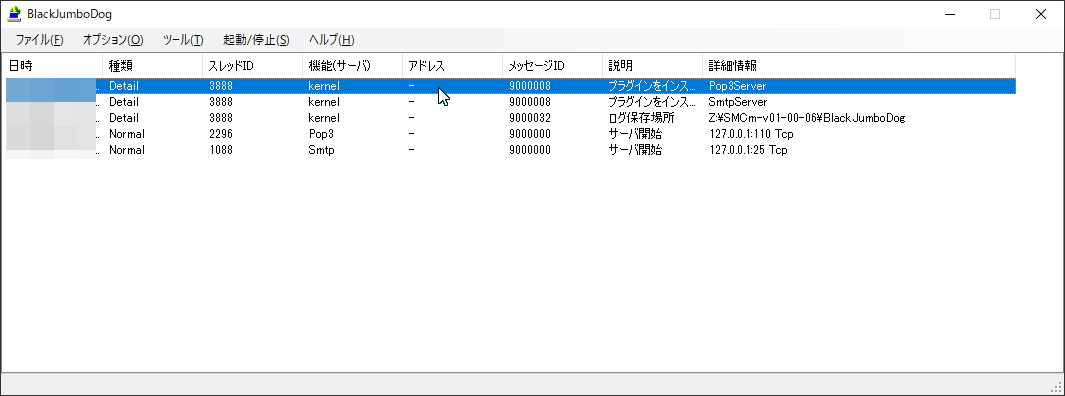Click thread ID 1088
The width and height of the screenshot is (1065, 396).
pyautogui.click(x=221, y=149)
